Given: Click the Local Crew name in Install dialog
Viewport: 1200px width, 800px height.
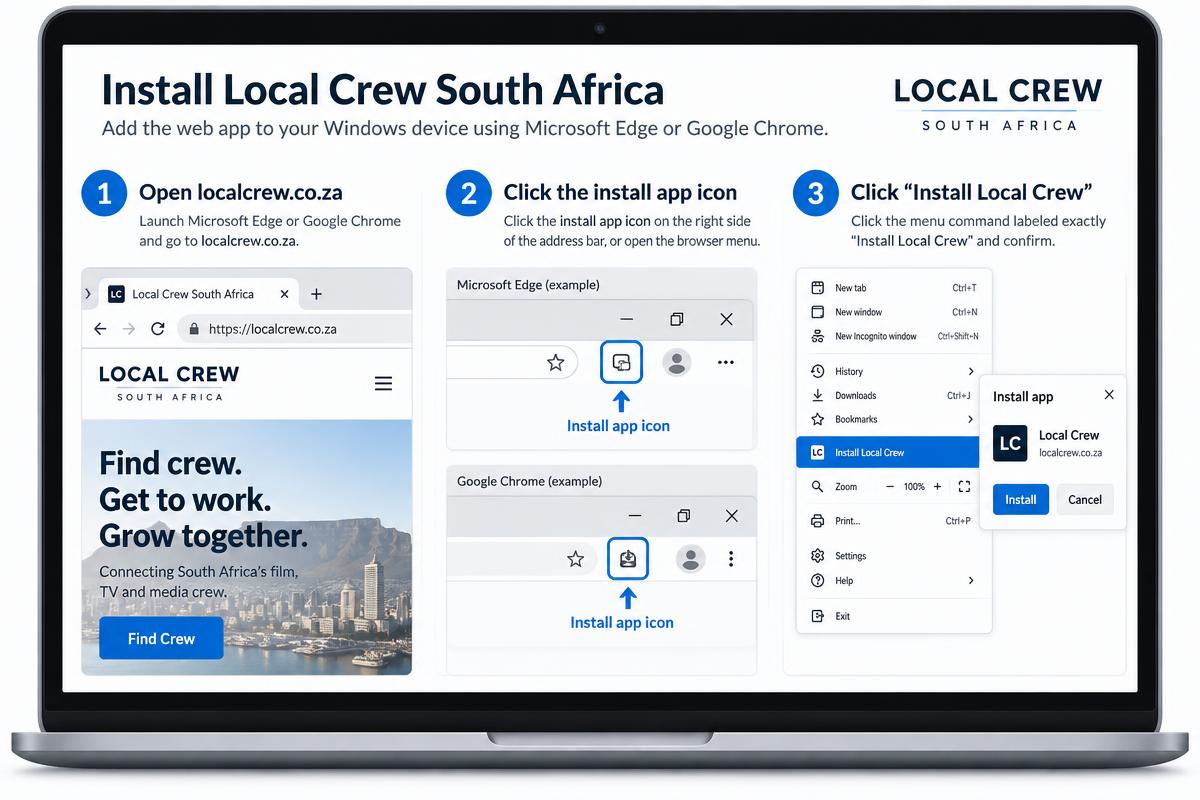Looking at the screenshot, I should 1069,435.
